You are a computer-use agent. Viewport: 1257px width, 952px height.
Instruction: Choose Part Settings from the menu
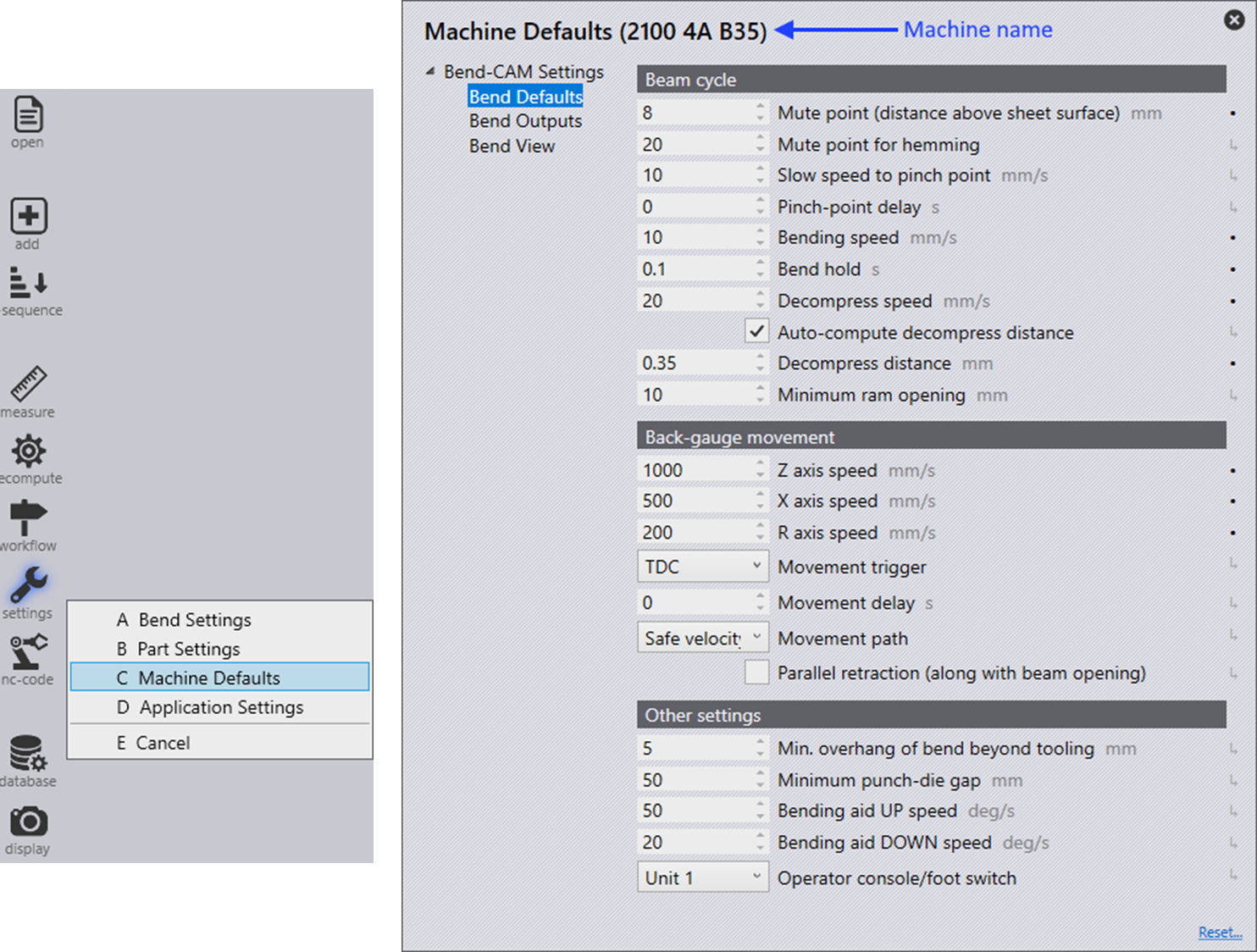(220, 649)
